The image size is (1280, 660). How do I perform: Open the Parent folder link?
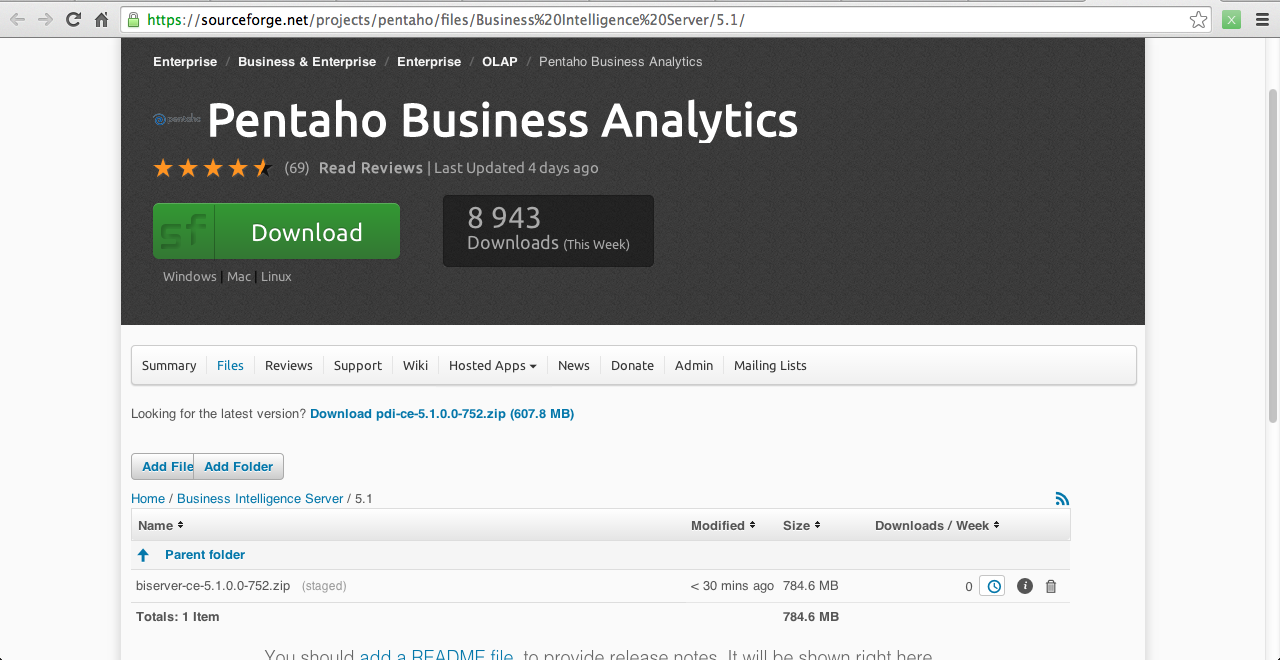pyautogui.click(x=205, y=555)
